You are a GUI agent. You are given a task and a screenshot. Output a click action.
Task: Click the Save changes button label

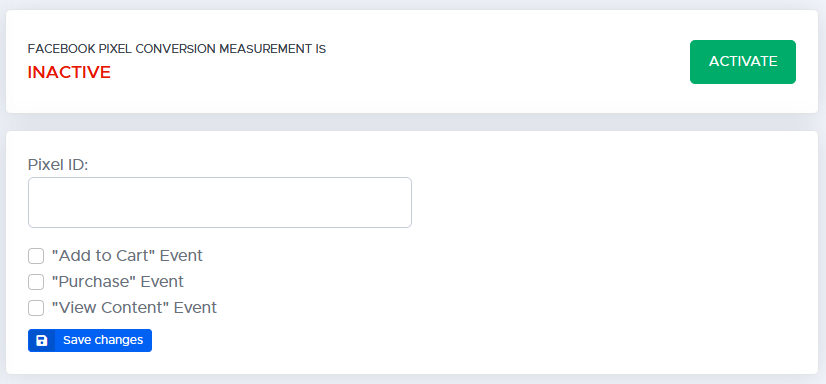(103, 340)
